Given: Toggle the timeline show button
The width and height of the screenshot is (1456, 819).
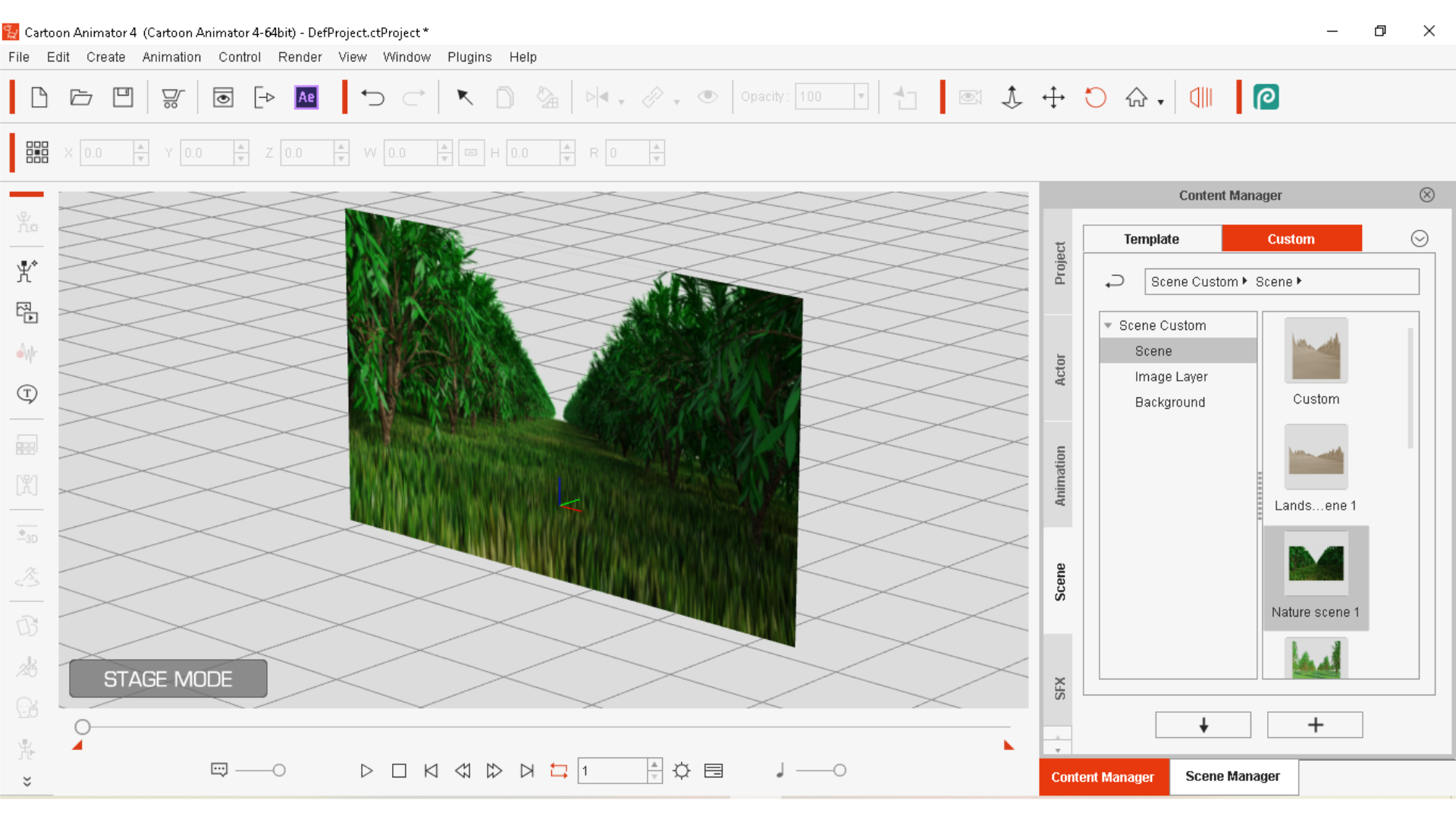Looking at the screenshot, I should 714,770.
